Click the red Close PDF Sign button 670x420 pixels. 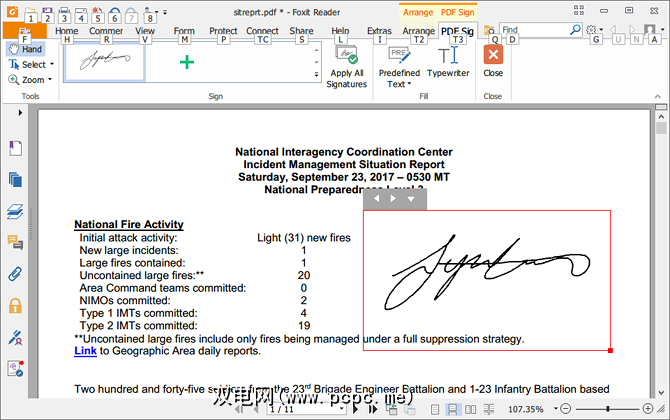point(493,61)
